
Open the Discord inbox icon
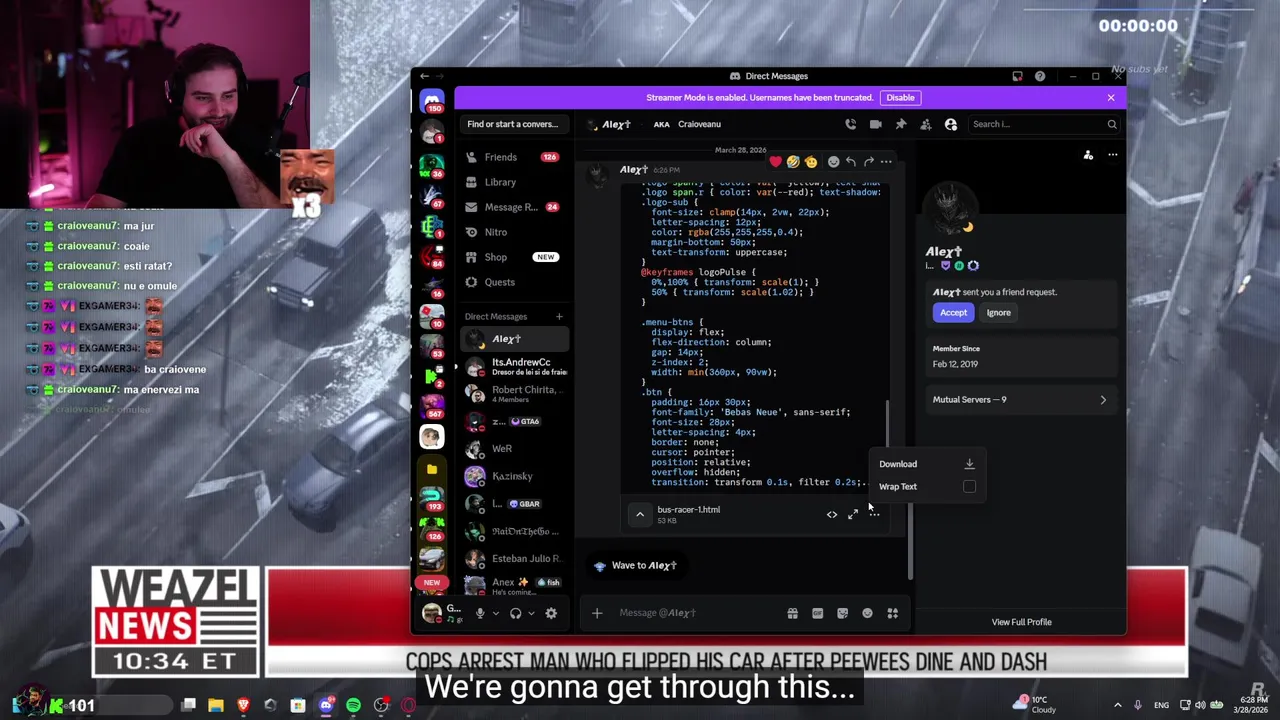[1017, 76]
